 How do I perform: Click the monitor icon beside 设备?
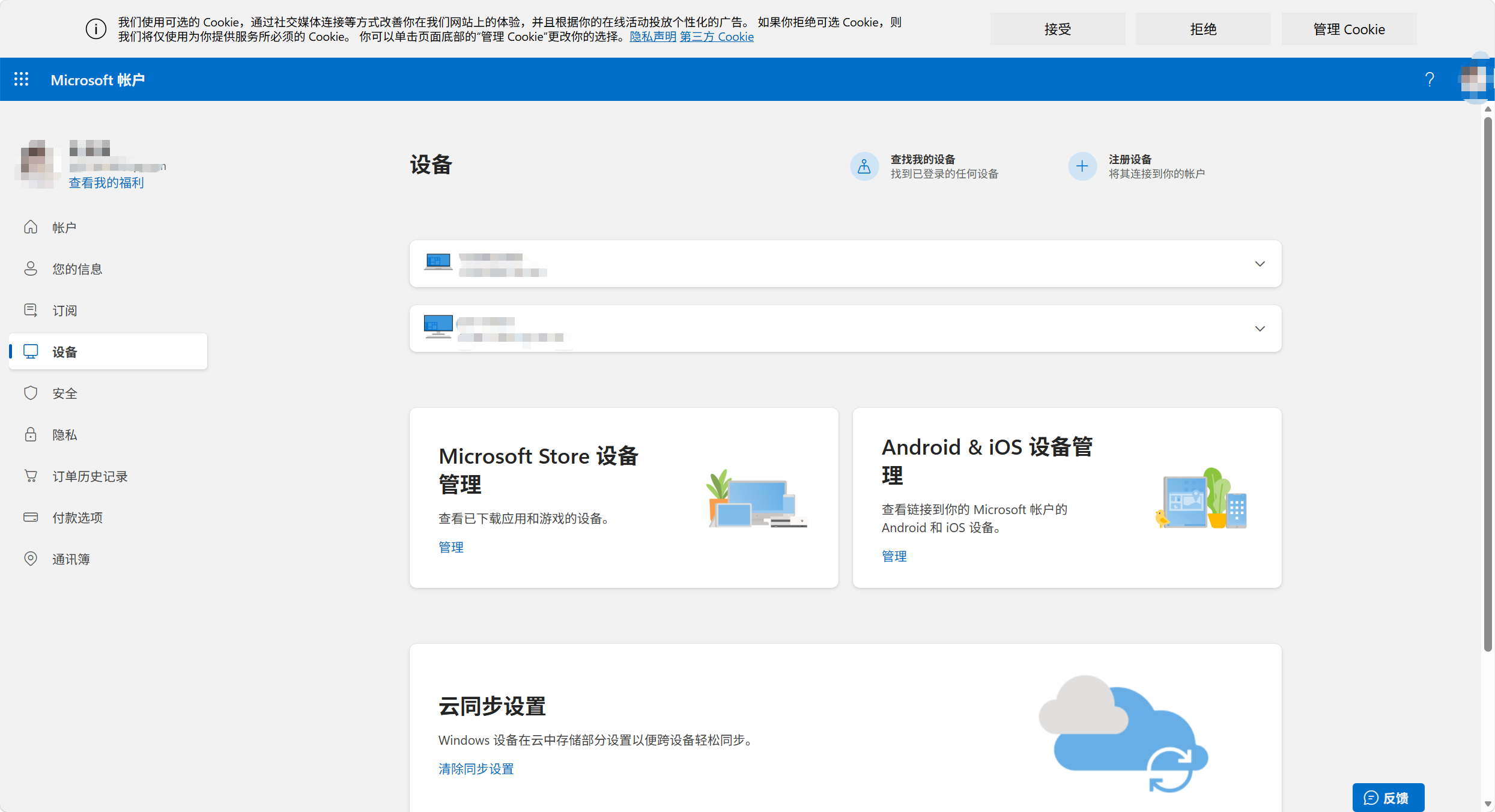(x=31, y=351)
